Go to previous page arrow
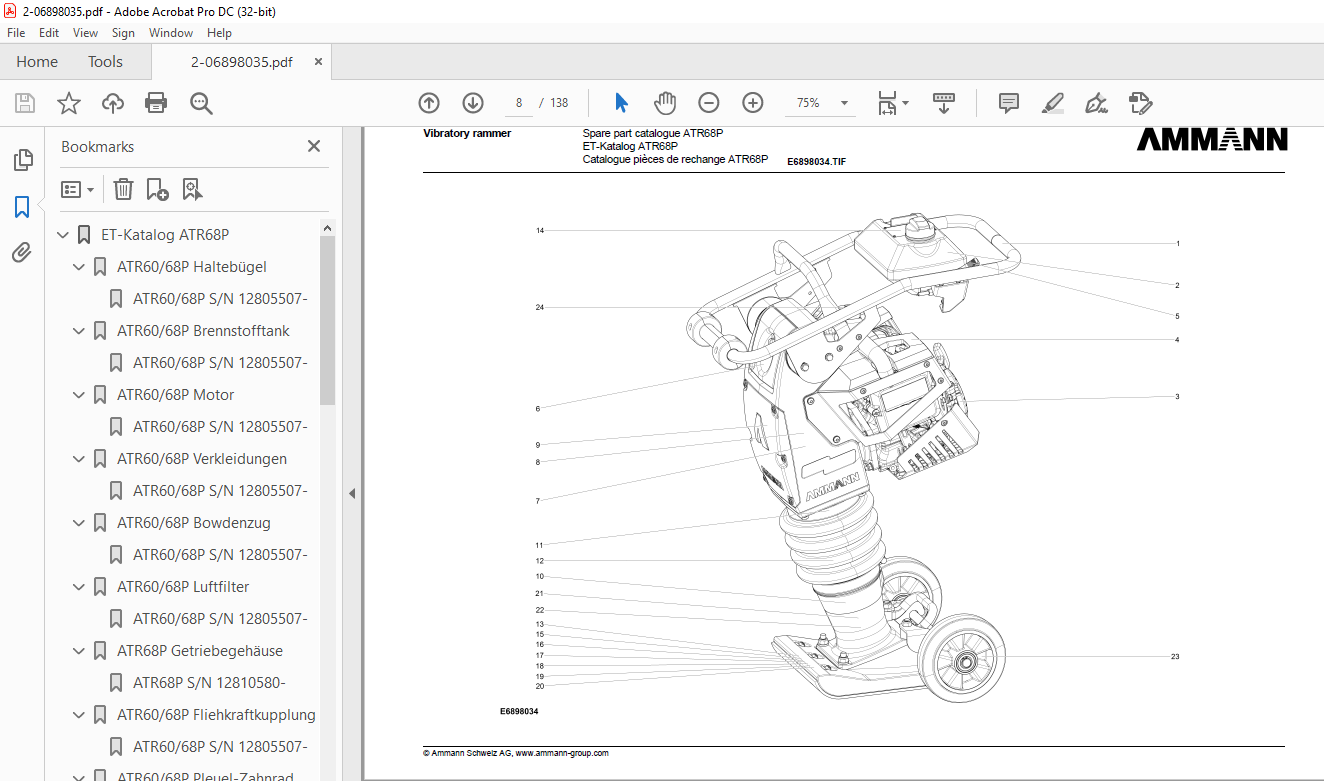 pyautogui.click(x=429, y=103)
